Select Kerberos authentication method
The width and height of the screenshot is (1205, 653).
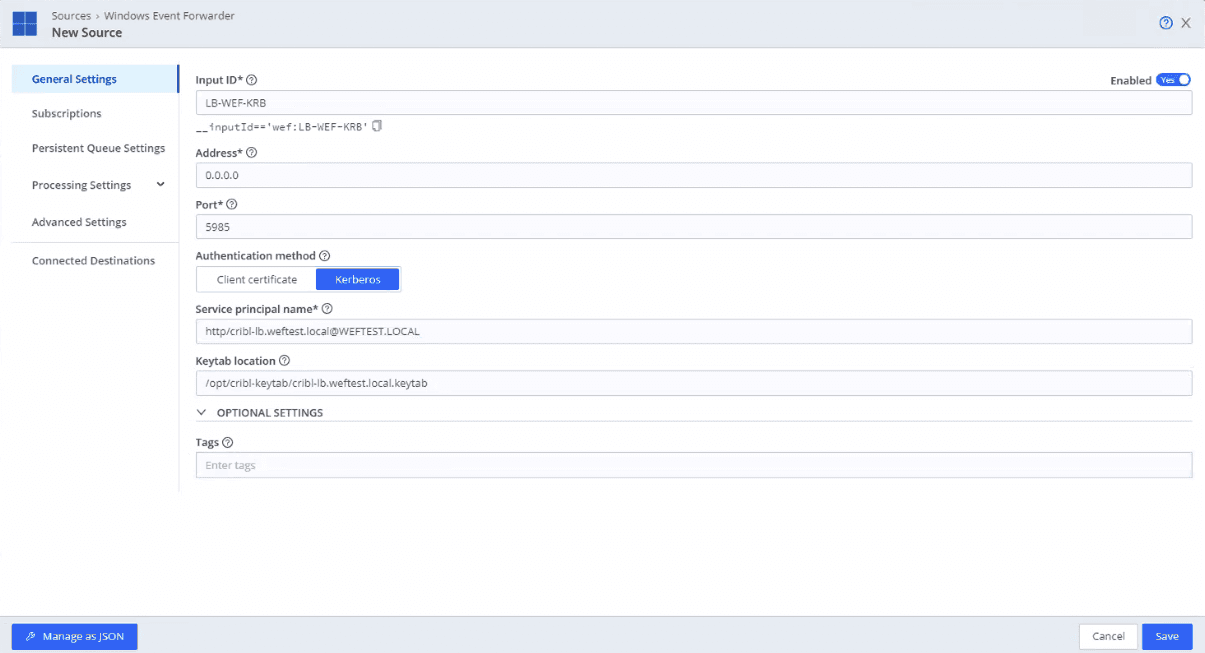tap(357, 279)
